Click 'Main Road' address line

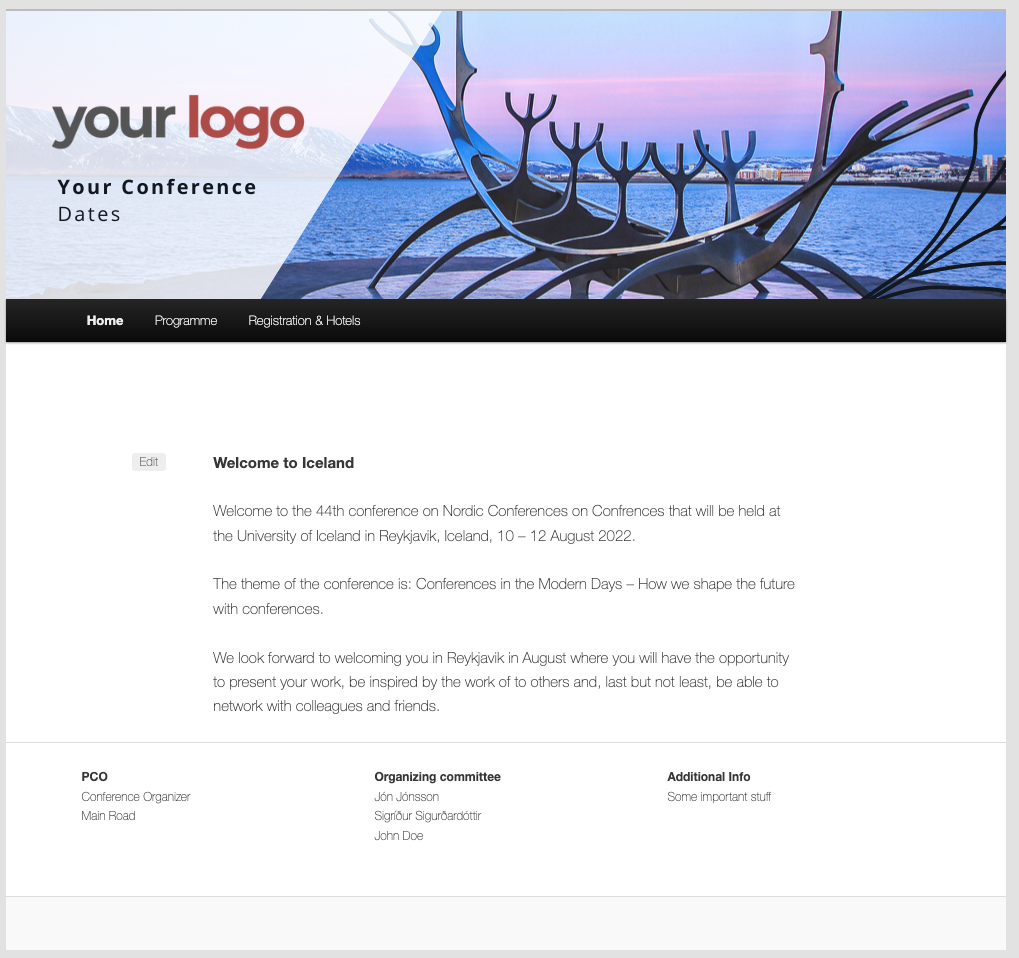108,816
